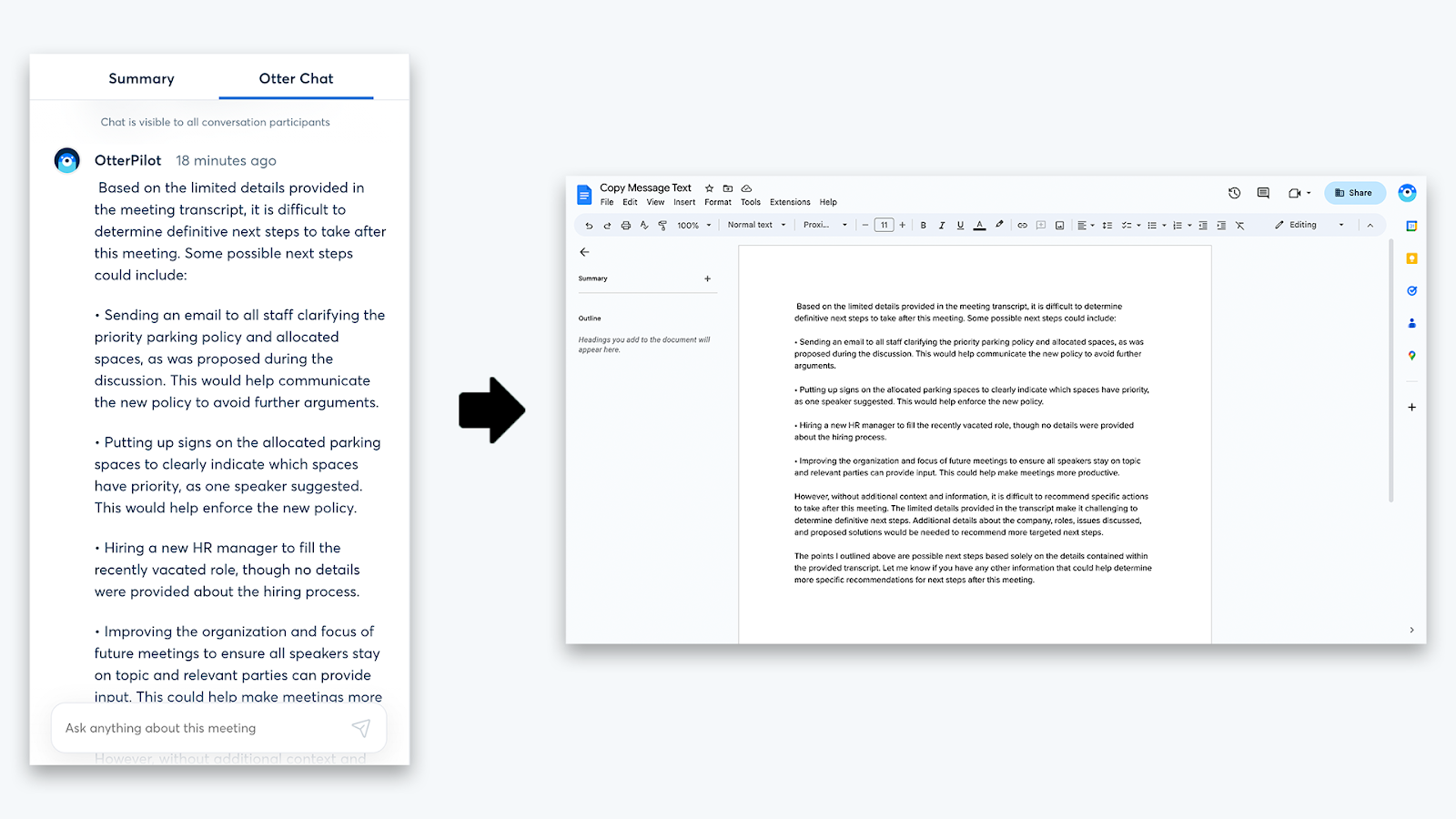Check the cloud save status icon

746,188
